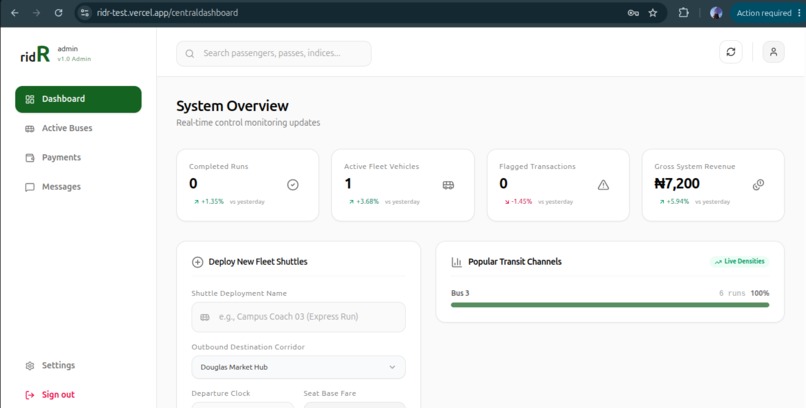The height and width of the screenshot is (408, 806).
Task: Click the Completed Runs checkmark icon
Action: coord(292,185)
